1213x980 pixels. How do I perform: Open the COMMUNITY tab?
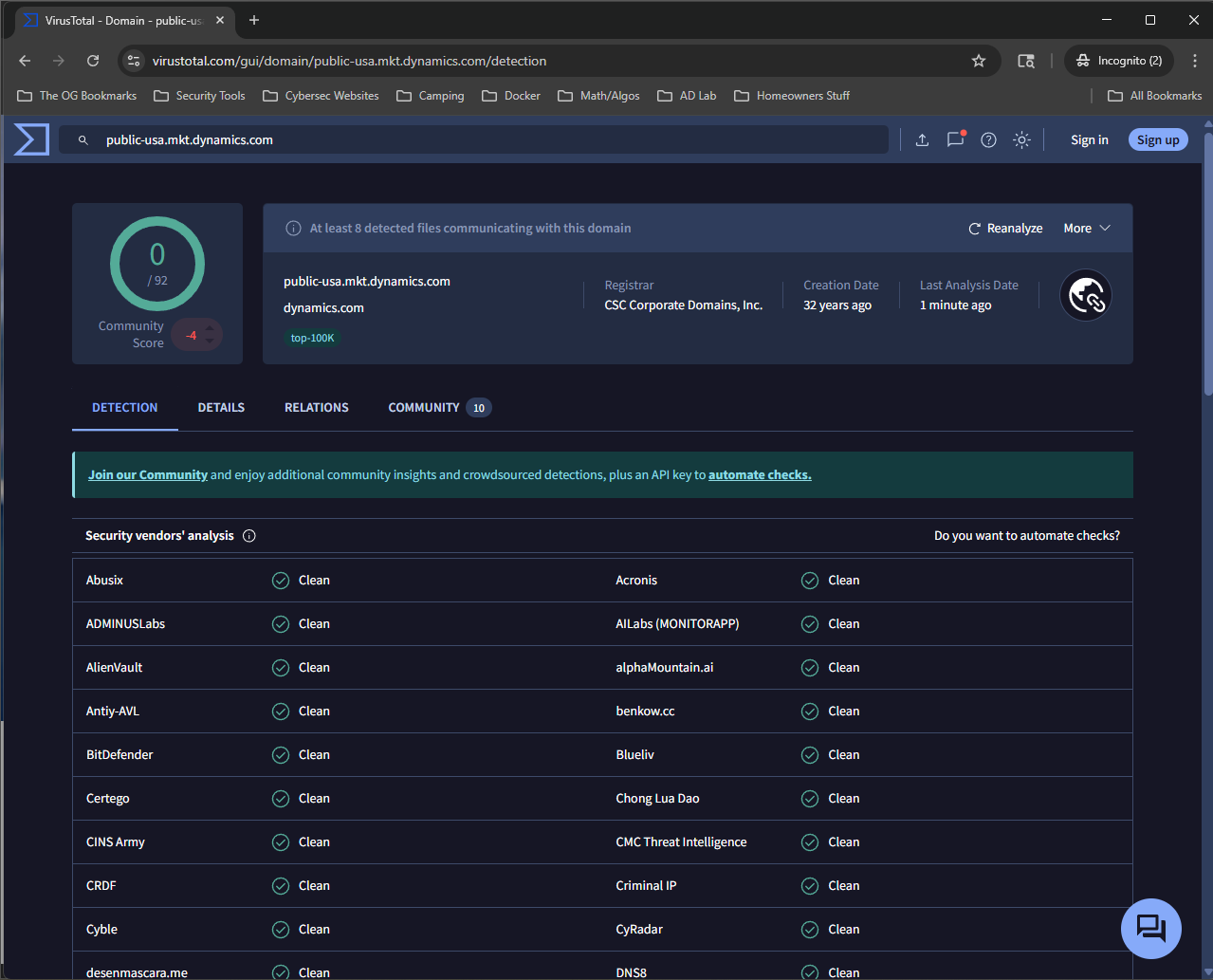pyautogui.click(x=423, y=407)
